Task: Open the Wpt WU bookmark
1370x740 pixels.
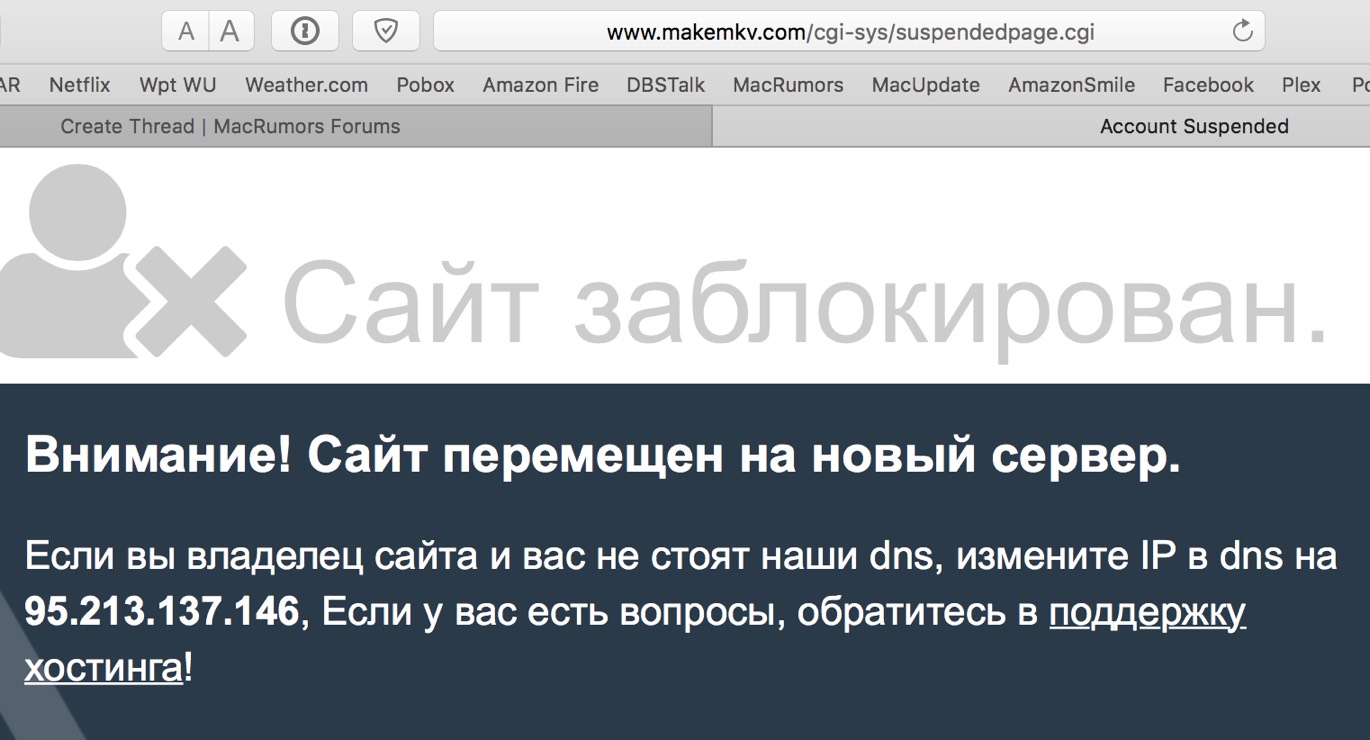Action: point(178,85)
